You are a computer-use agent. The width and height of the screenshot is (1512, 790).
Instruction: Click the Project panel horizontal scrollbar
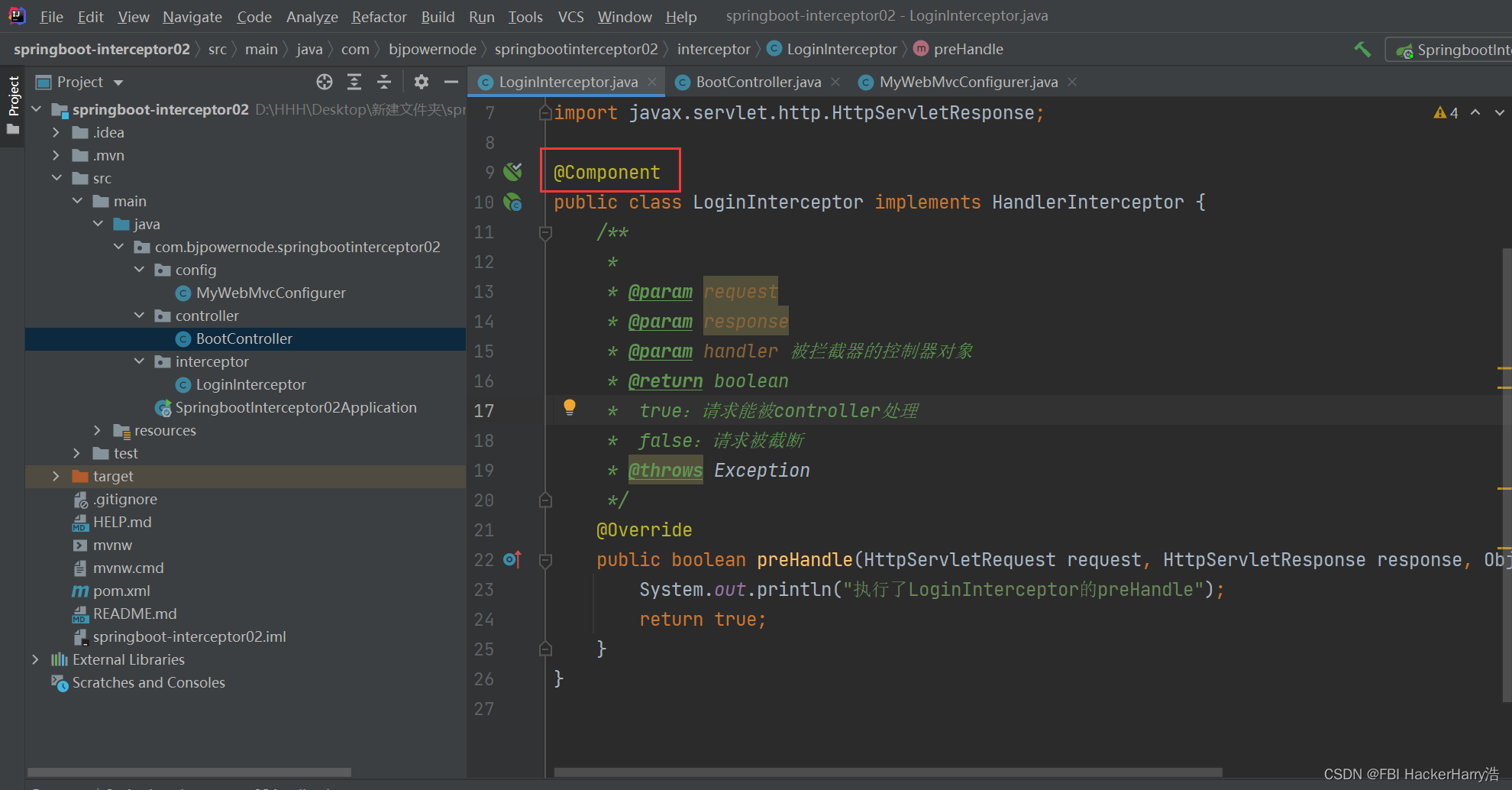click(189, 772)
